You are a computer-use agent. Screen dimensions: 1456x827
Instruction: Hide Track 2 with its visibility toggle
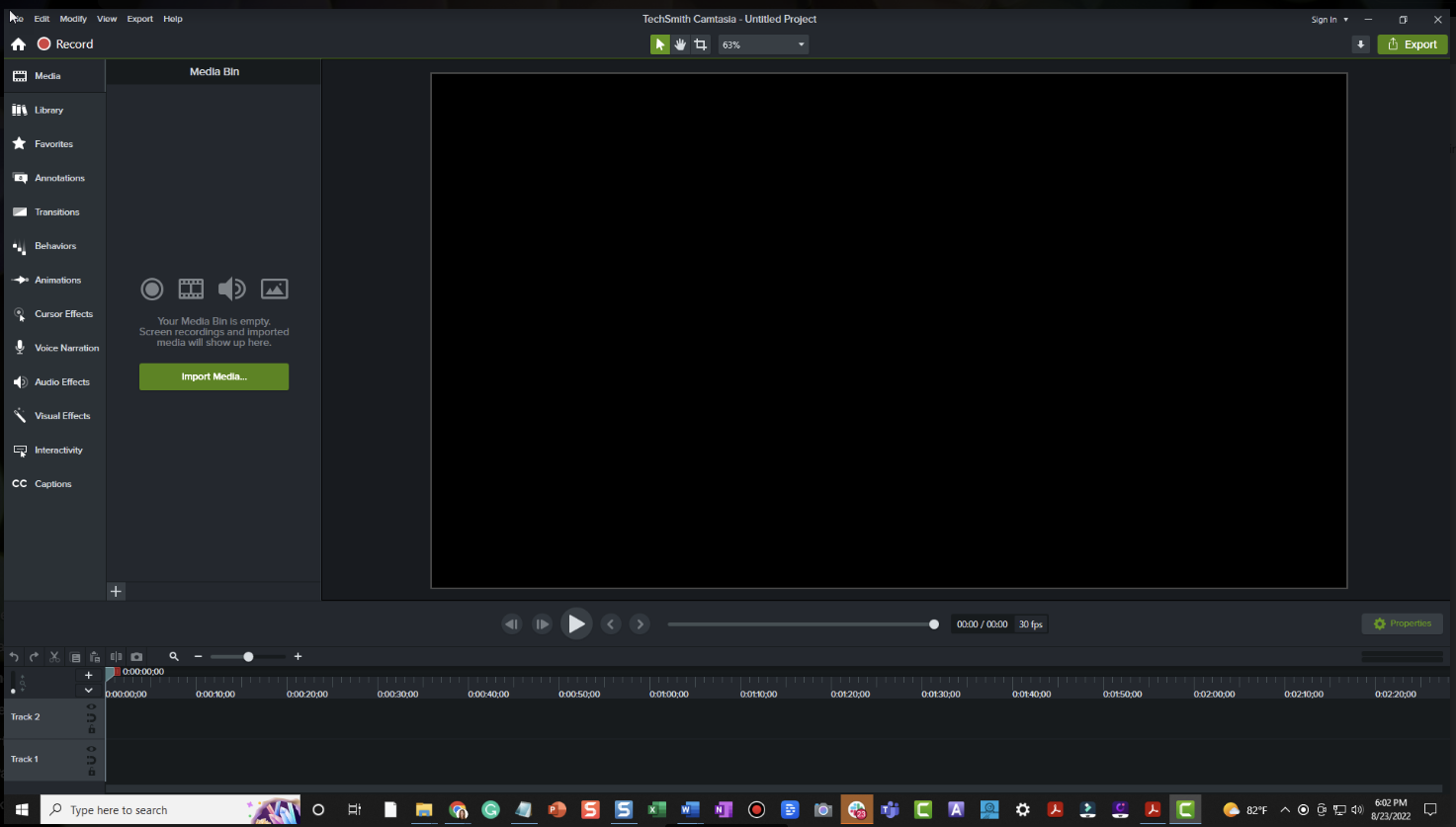tap(92, 705)
